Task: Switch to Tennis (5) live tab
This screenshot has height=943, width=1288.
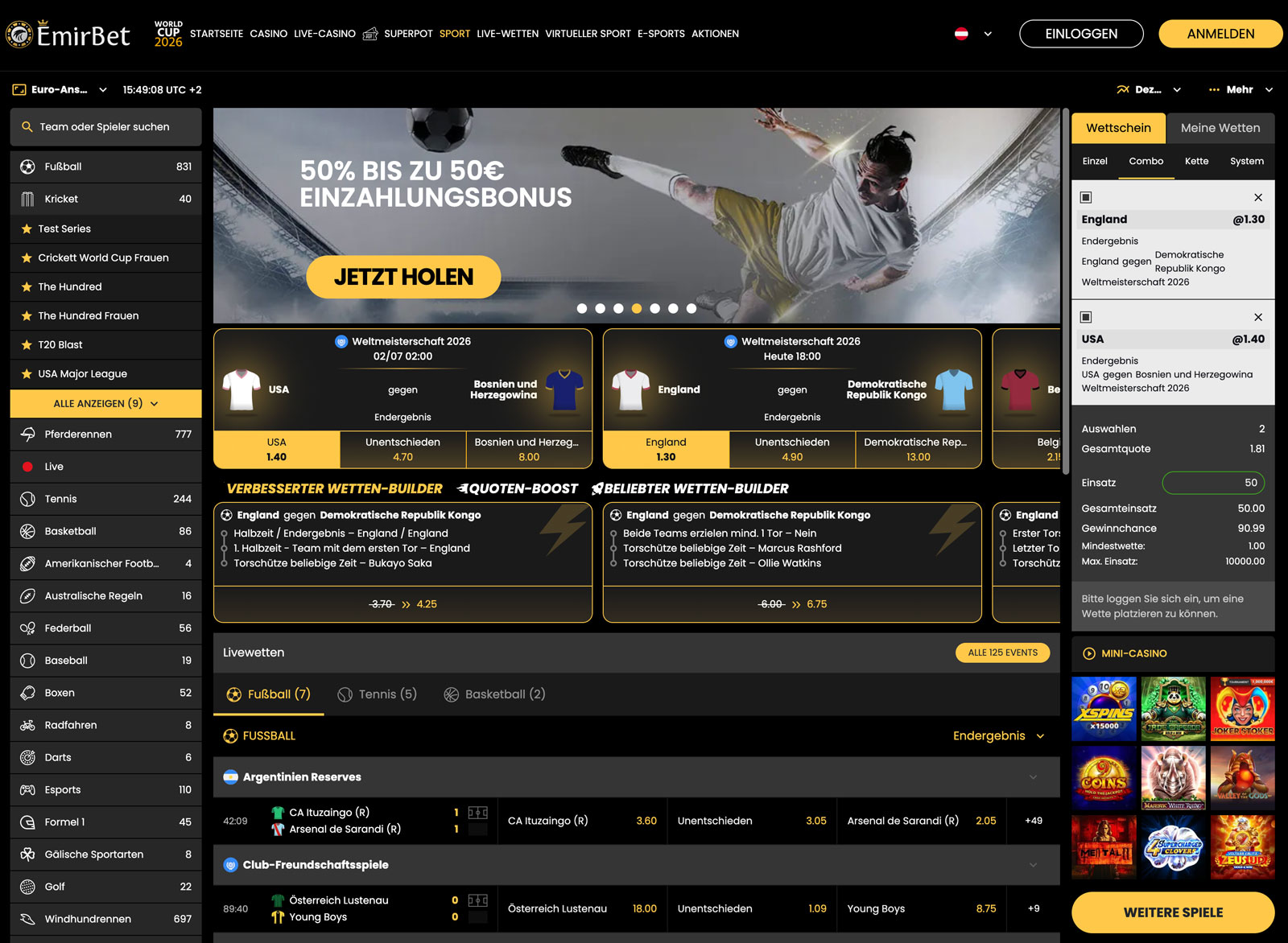Action: tap(378, 694)
